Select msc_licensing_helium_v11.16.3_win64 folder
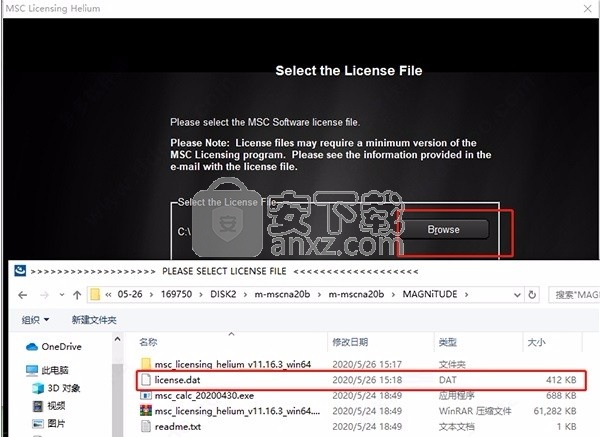 click(x=233, y=364)
